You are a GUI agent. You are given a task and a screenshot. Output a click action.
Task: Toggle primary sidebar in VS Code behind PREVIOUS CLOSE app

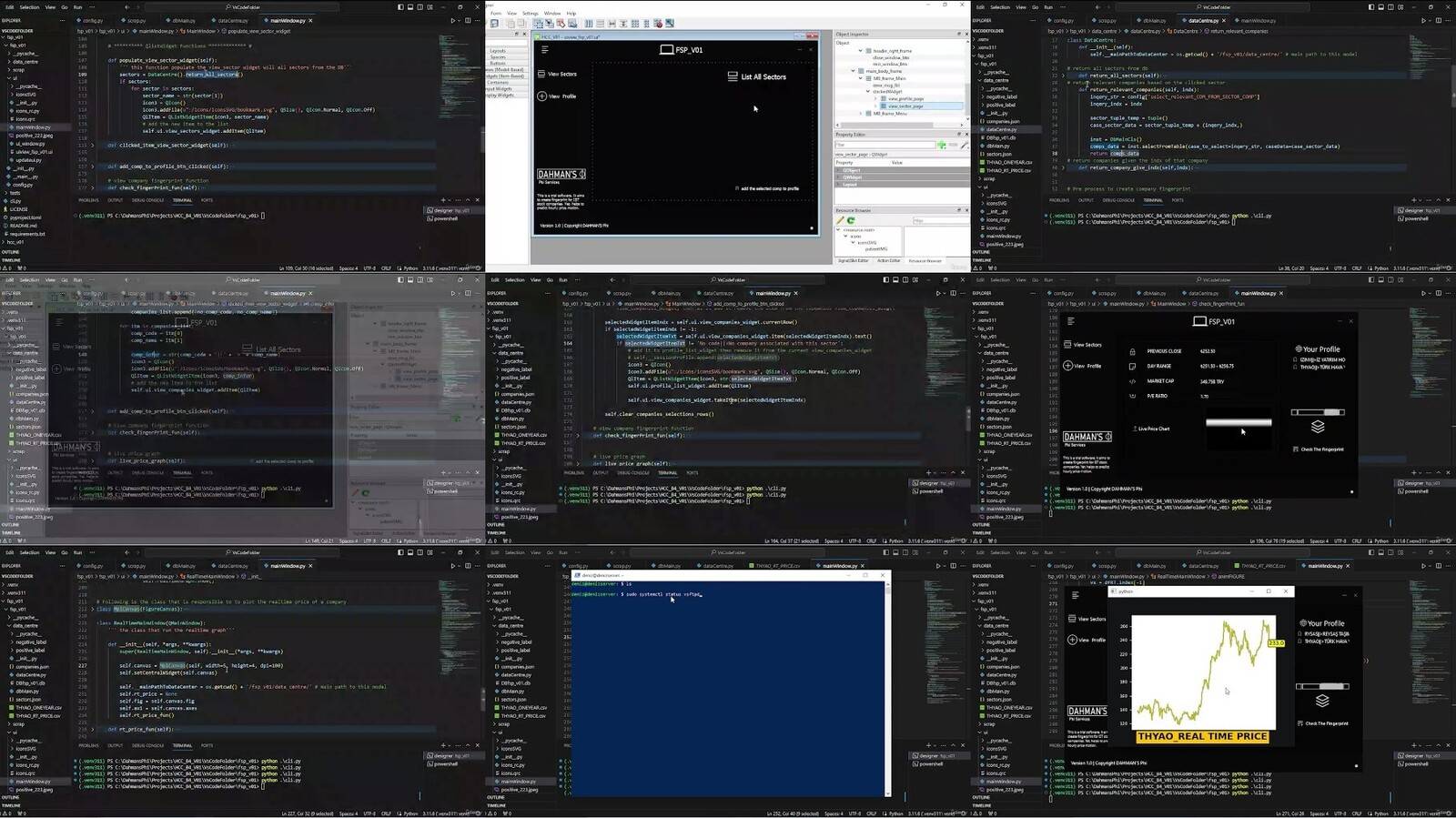[x=1371, y=280]
